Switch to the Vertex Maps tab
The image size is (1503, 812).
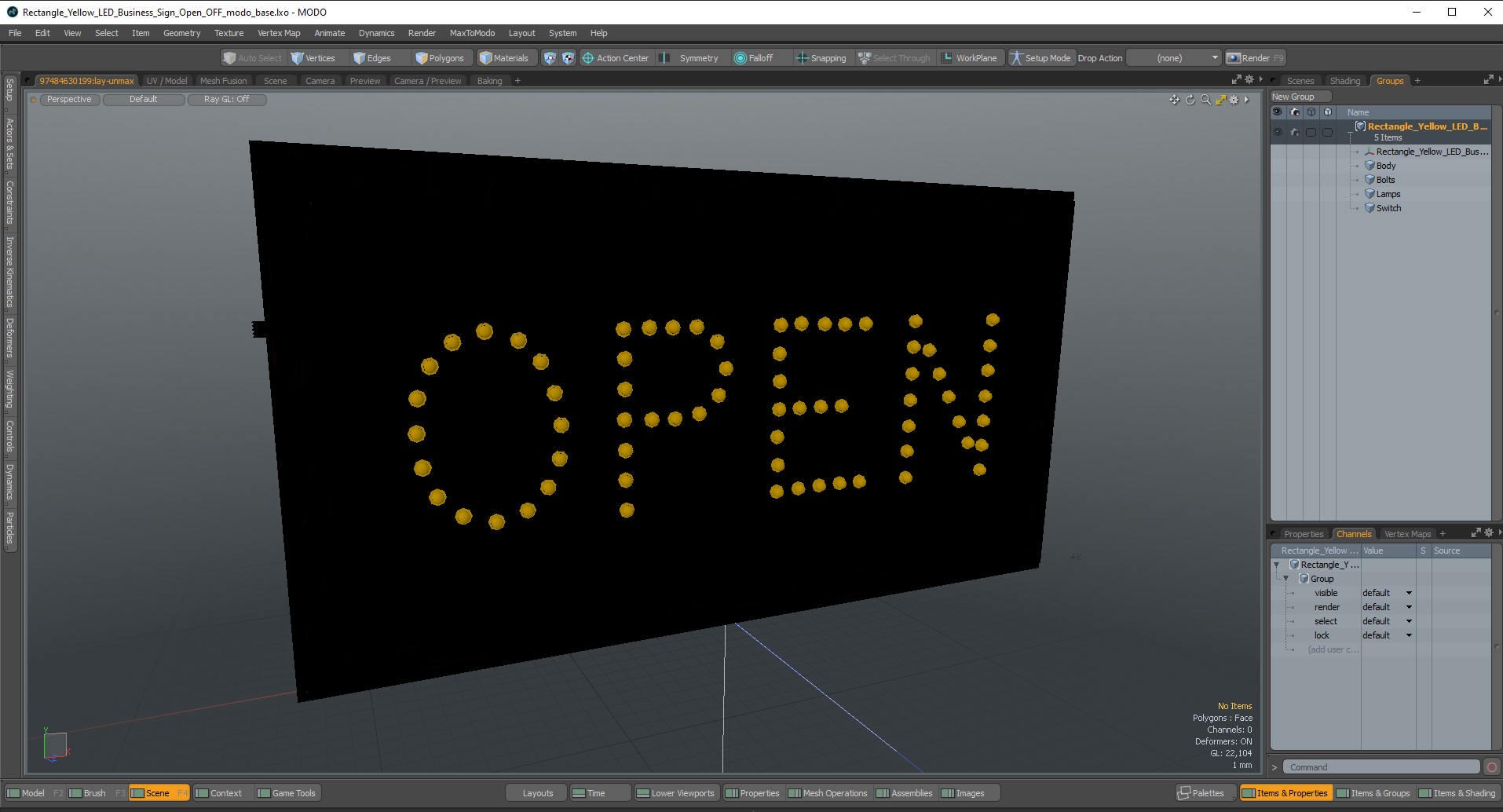coord(1407,534)
